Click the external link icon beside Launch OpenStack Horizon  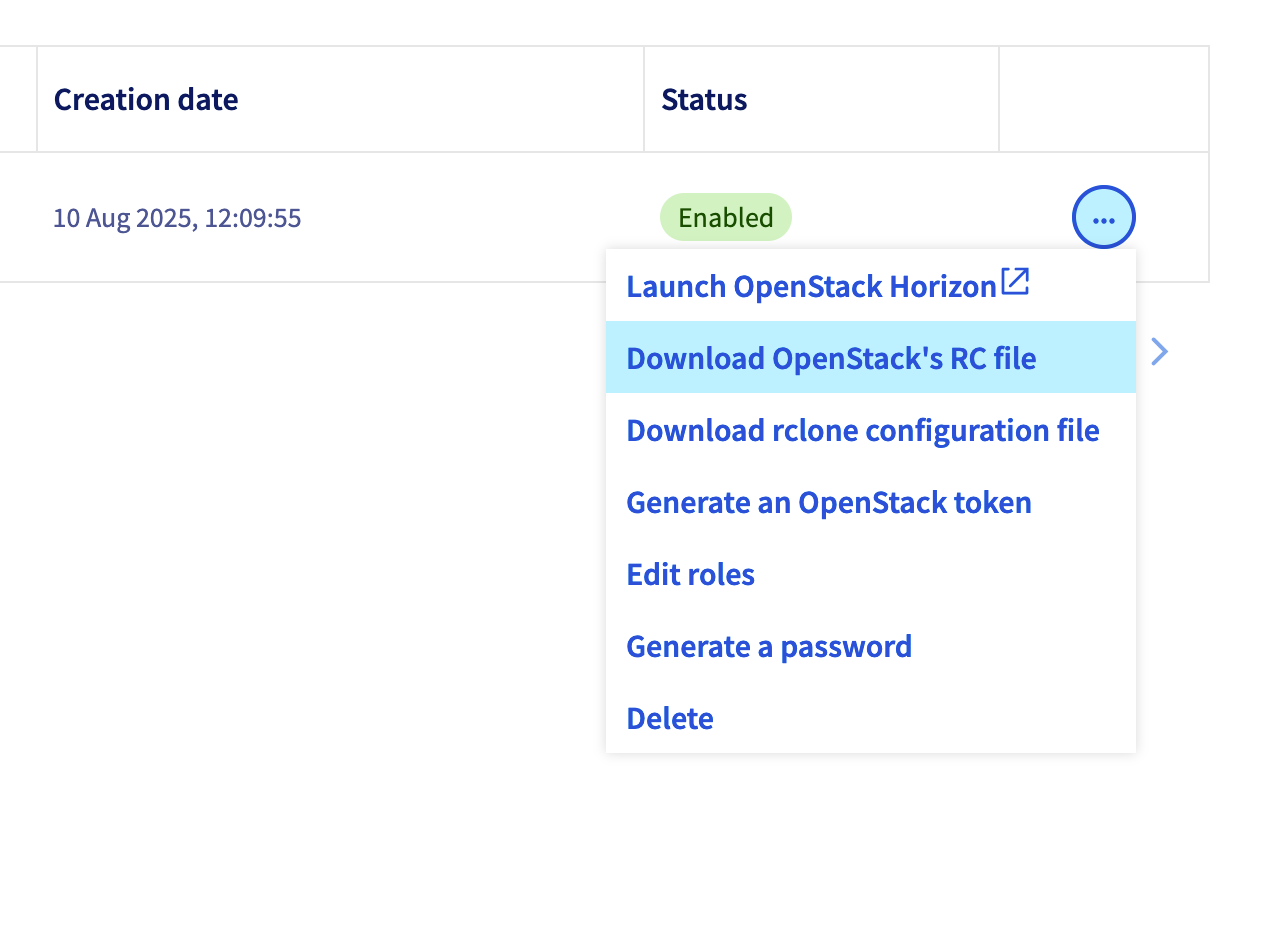(1015, 282)
